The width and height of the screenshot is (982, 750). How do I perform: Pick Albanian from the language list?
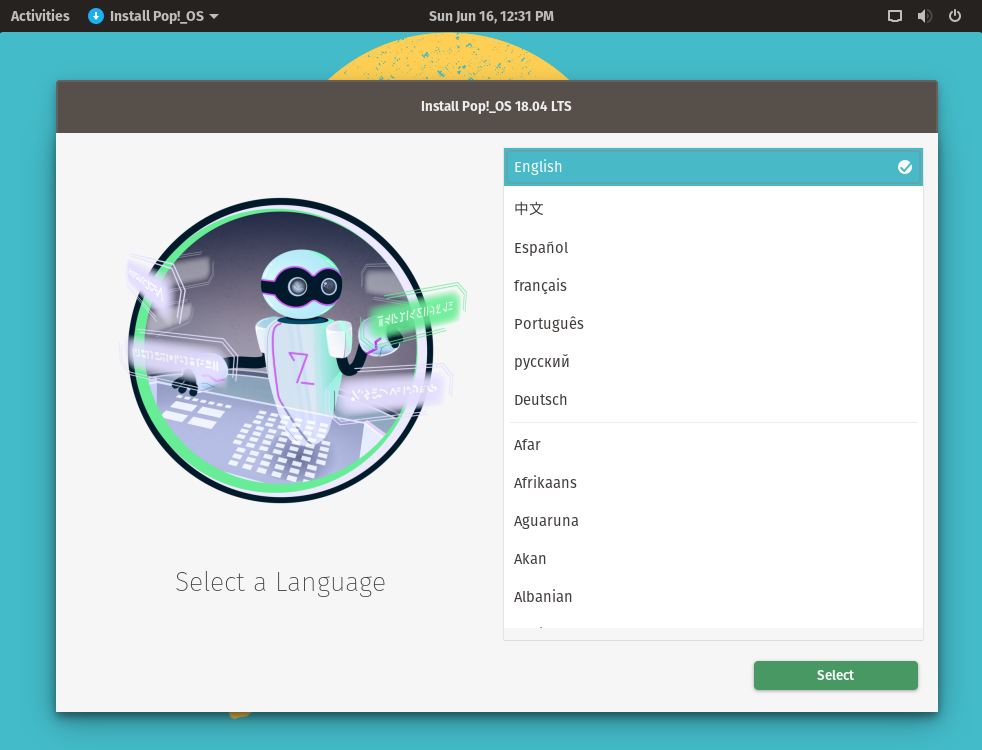pos(713,597)
